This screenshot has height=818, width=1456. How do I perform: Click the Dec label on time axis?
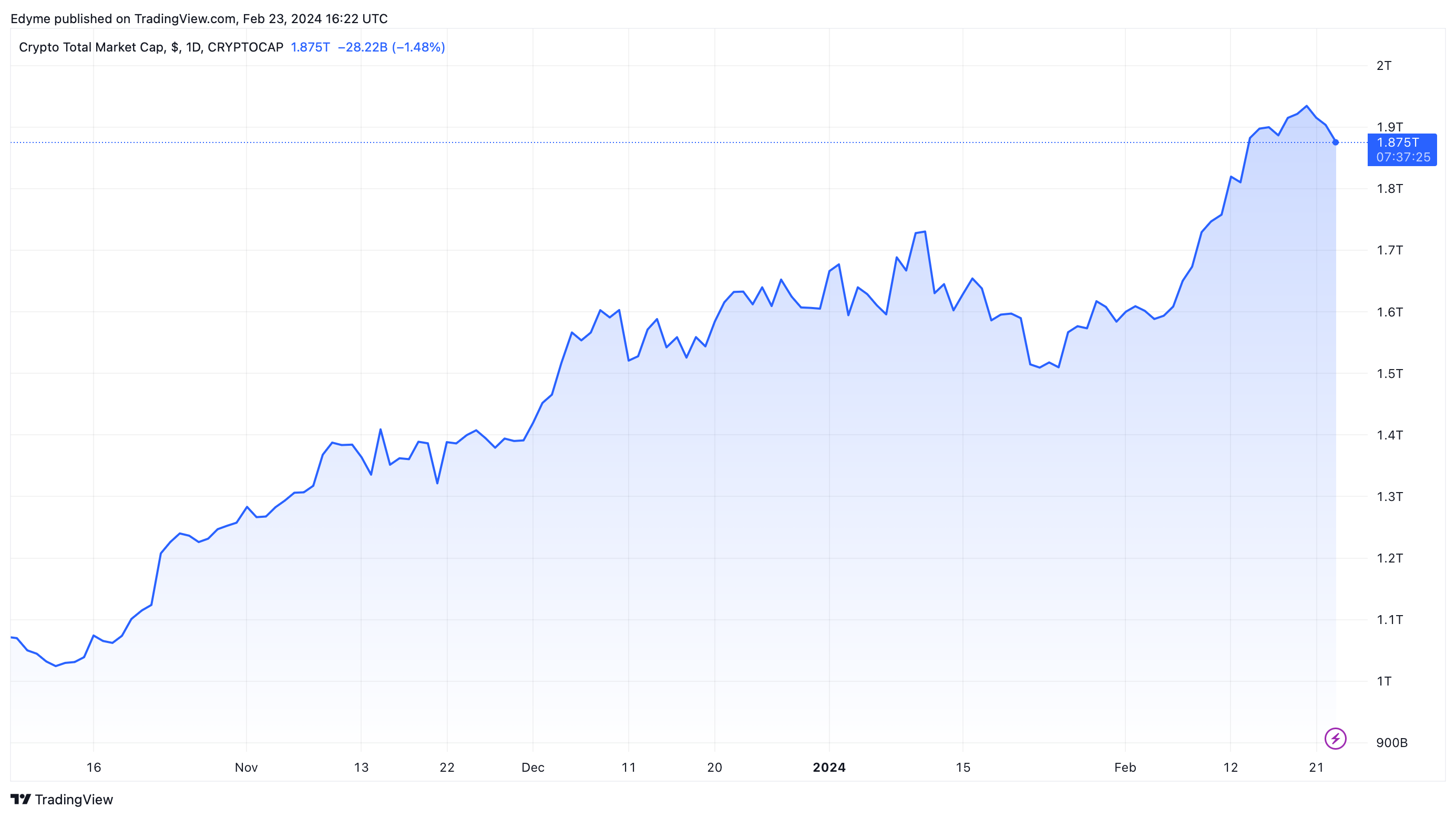point(532,767)
